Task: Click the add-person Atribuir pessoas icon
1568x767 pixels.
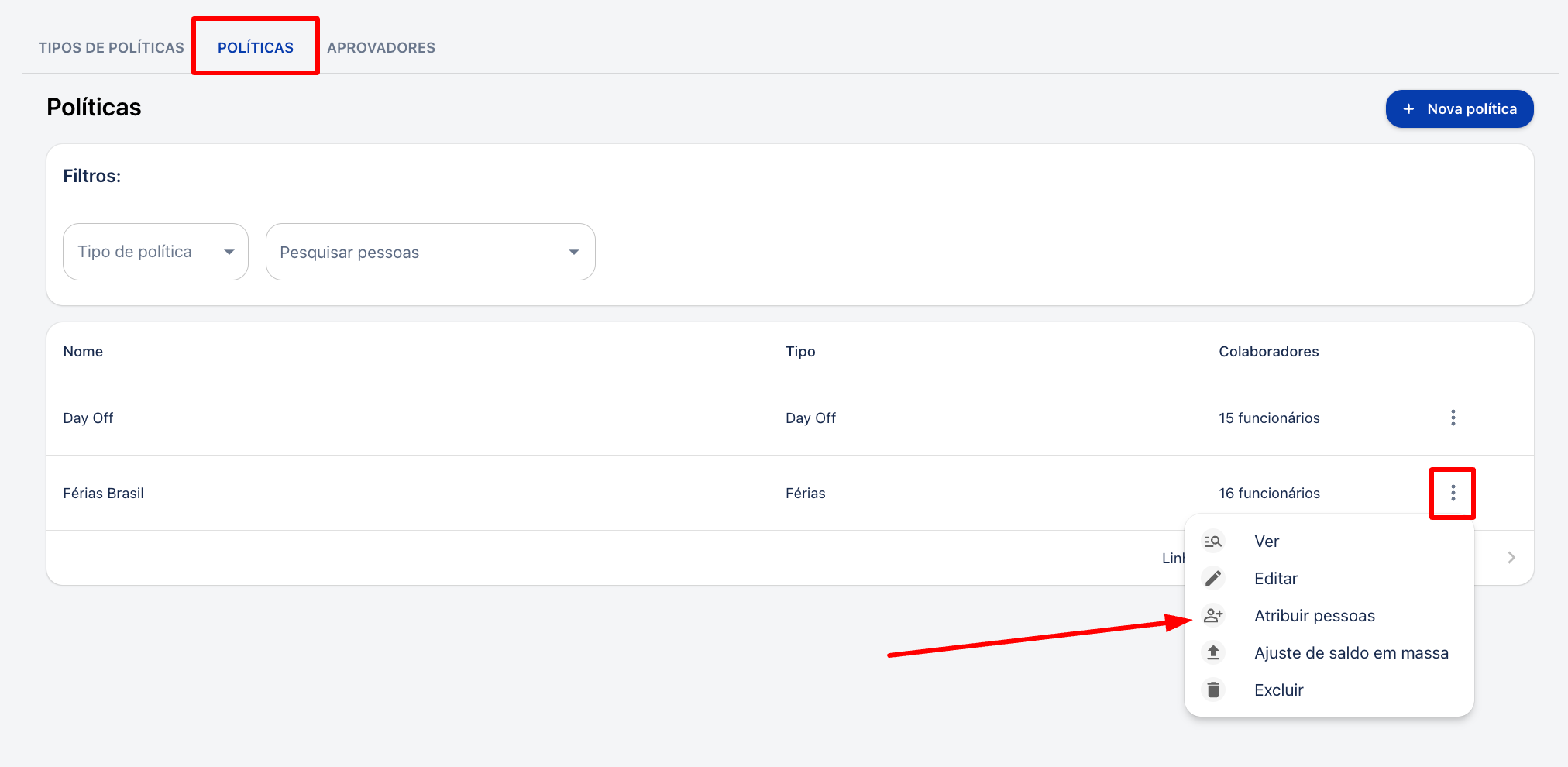Action: pos(1213,616)
